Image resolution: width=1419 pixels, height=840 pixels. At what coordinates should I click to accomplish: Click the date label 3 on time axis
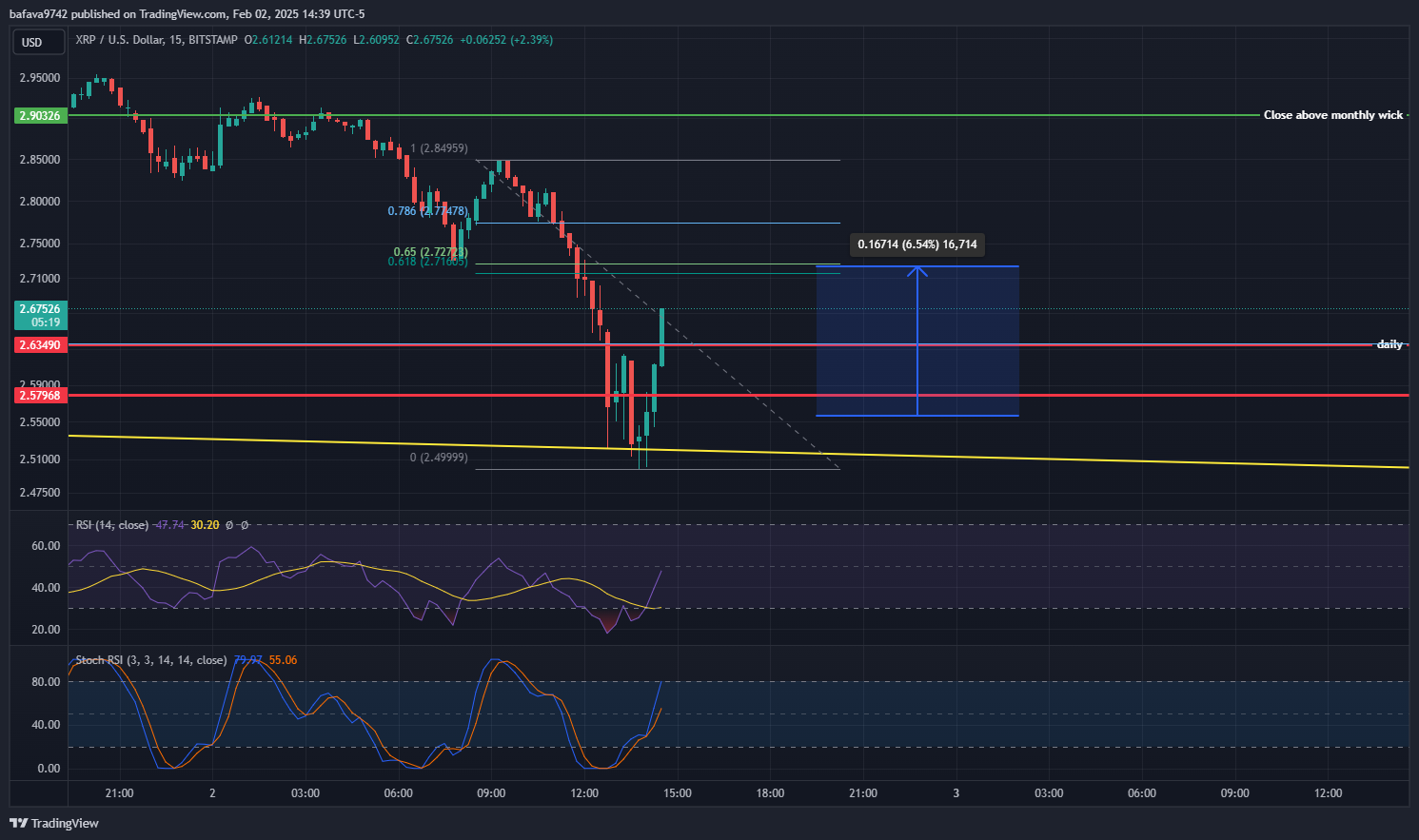(x=956, y=793)
